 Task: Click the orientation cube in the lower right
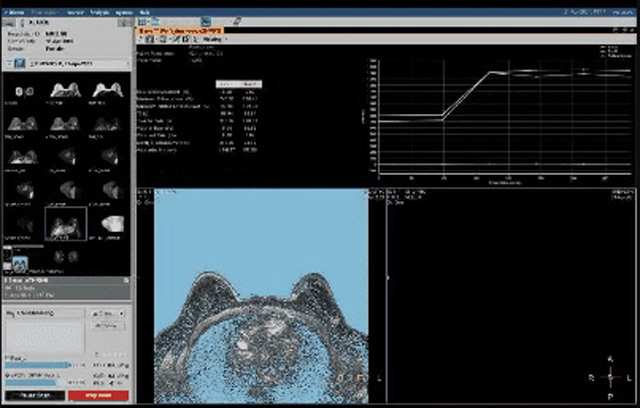pyautogui.click(x=612, y=378)
